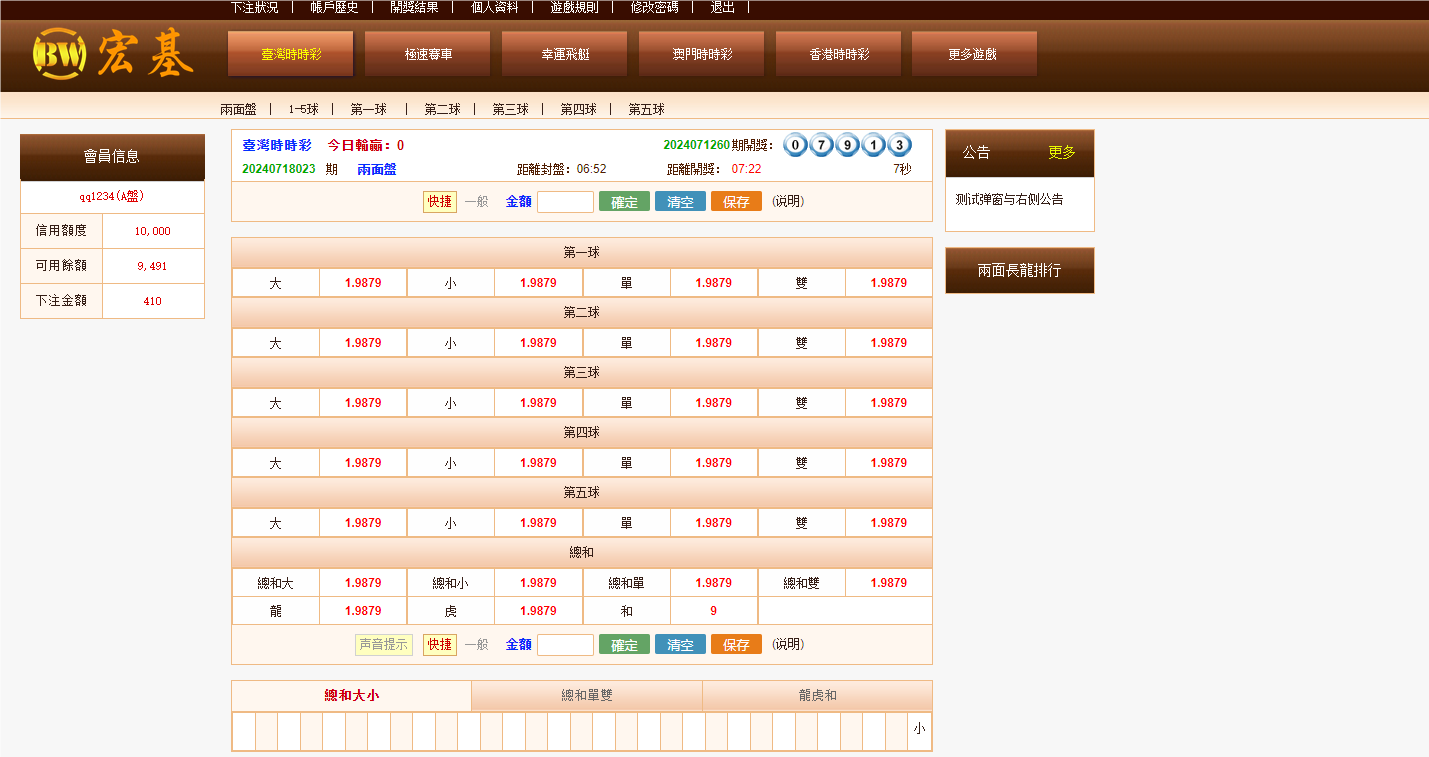Select 第三球 in the sub navigation

click(510, 109)
